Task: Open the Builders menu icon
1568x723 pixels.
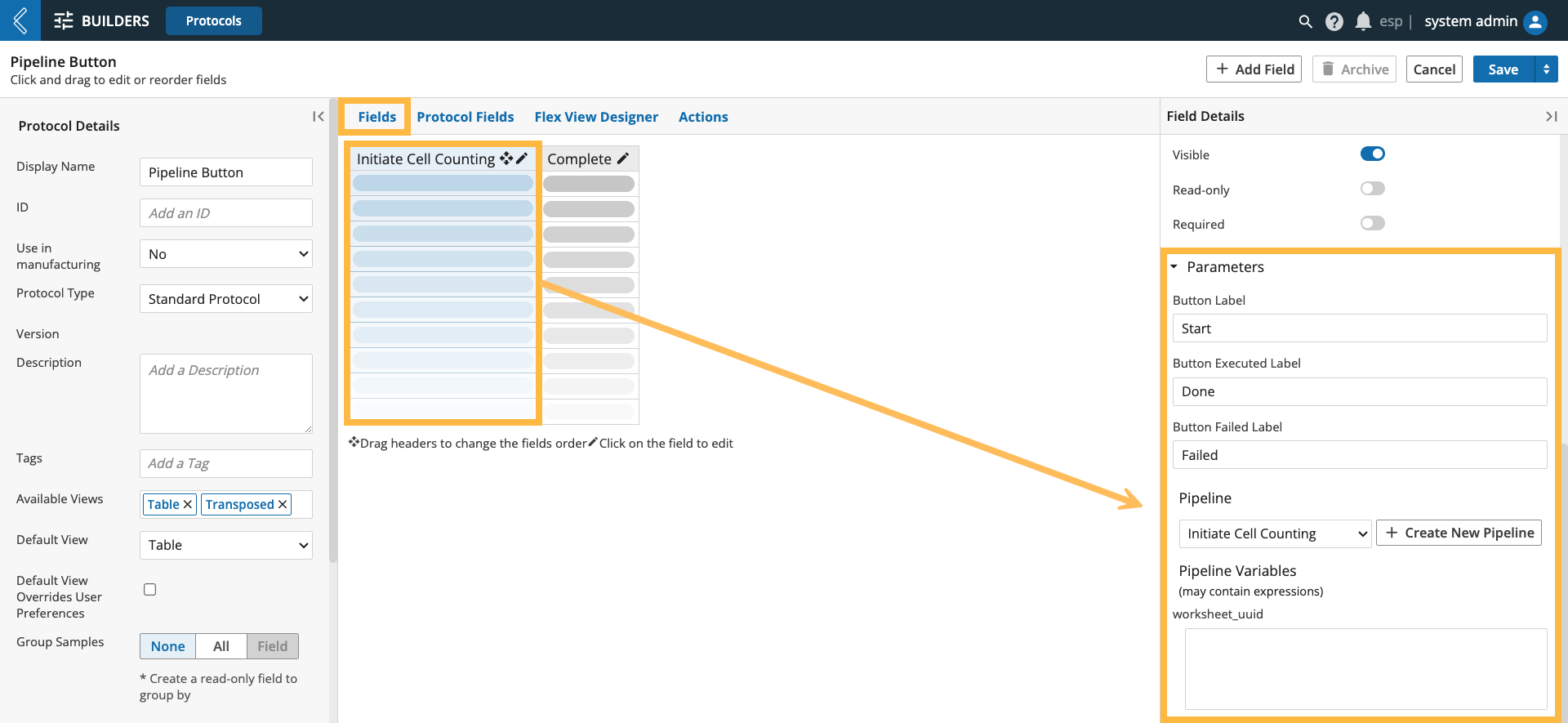Action: click(64, 20)
